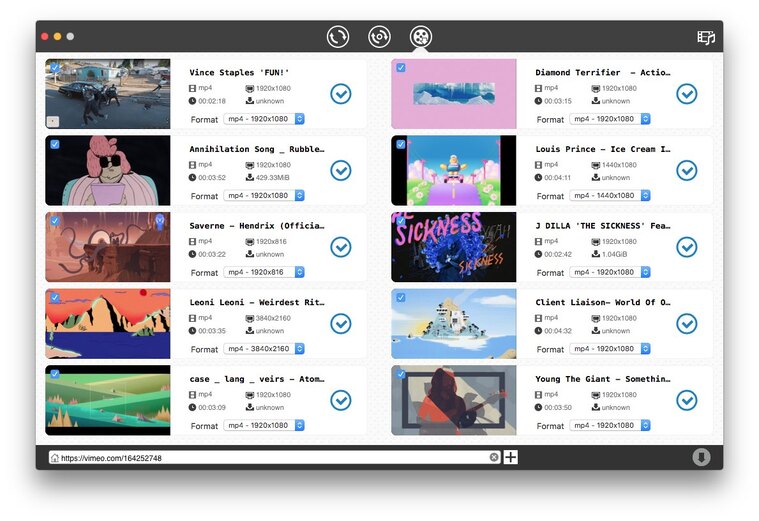The image size is (759, 521).
Task: Switch to the second circular arrows toolbar icon
Action: click(x=379, y=37)
